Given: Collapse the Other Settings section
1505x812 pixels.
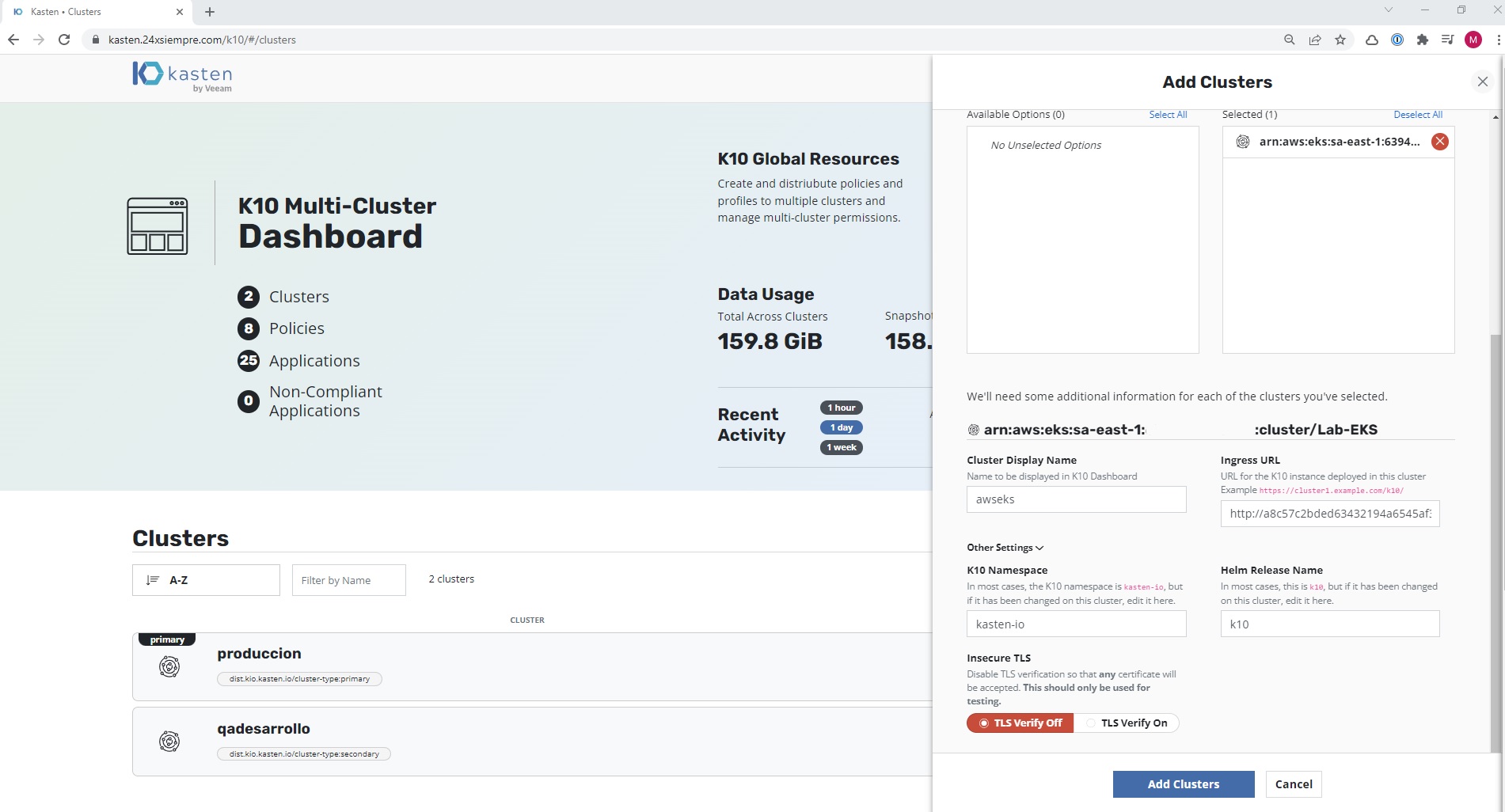Looking at the screenshot, I should [1005, 548].
